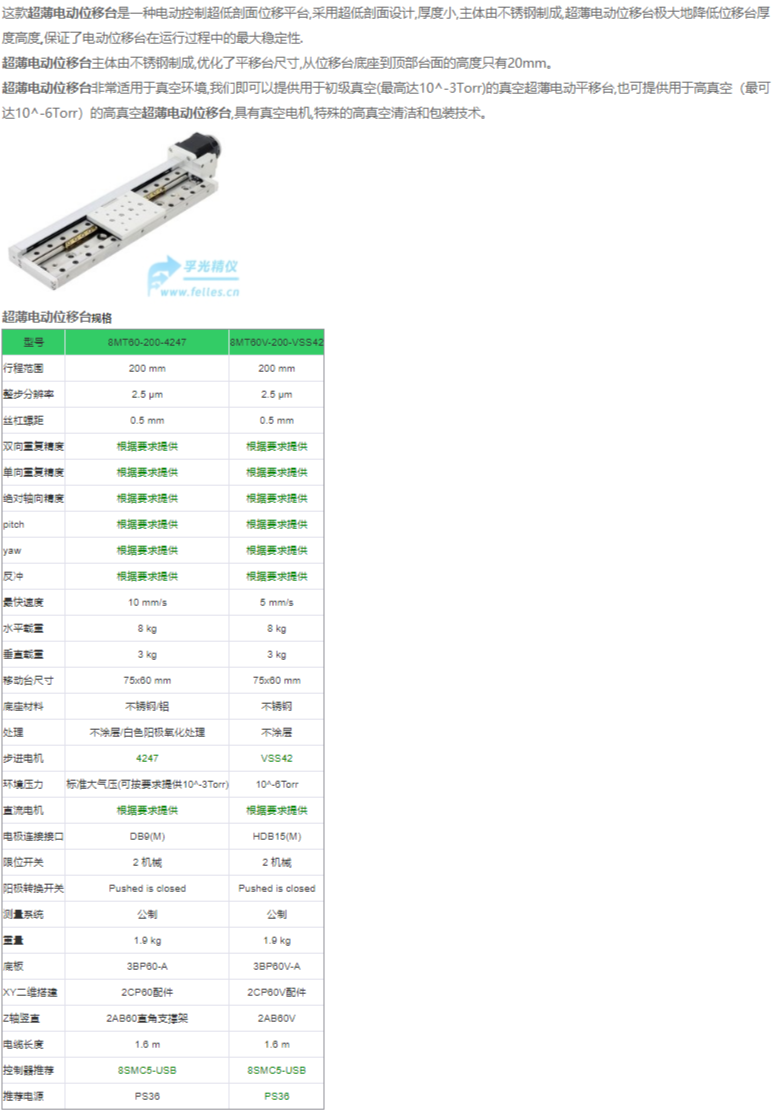Image resolution: width=780 pixels, height=1115 pixels.
Task: Open the VSS42 stepper motor link
Action: [x=277, y=758]
